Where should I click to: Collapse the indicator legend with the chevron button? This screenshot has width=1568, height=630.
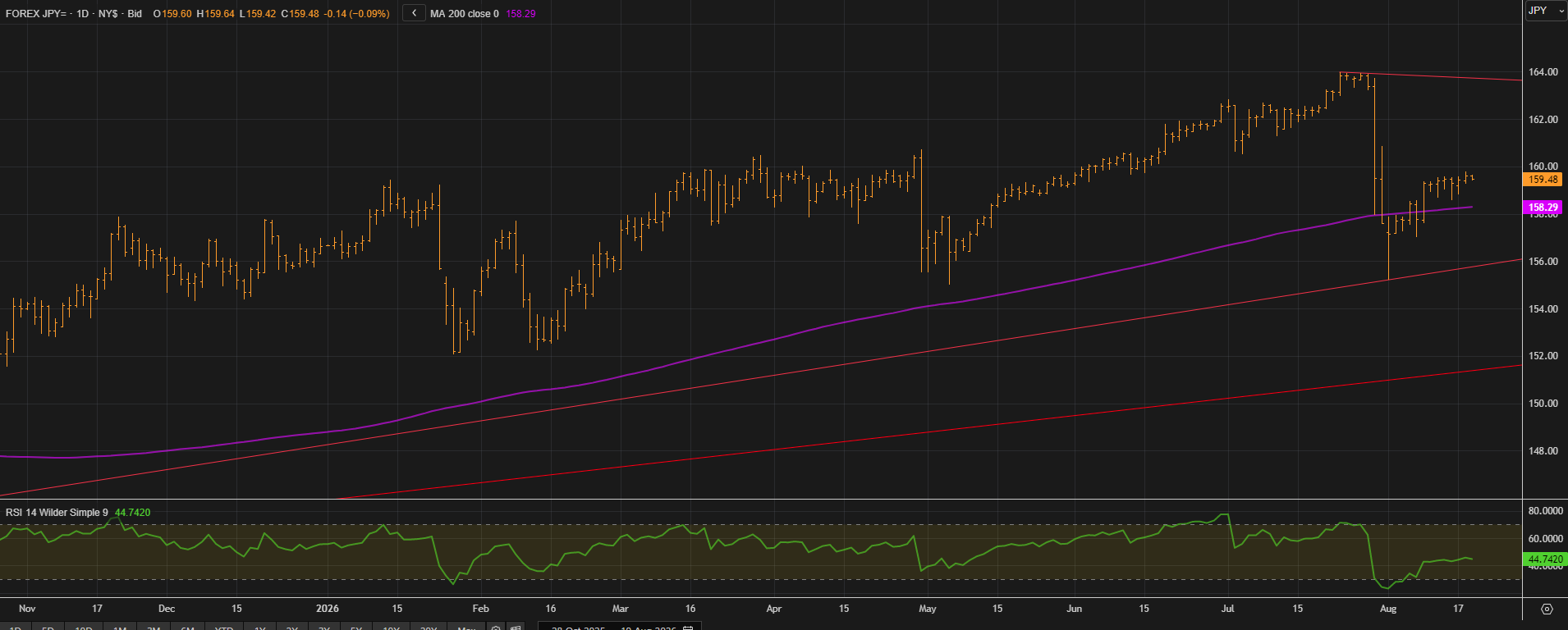[x=415, y=13]
